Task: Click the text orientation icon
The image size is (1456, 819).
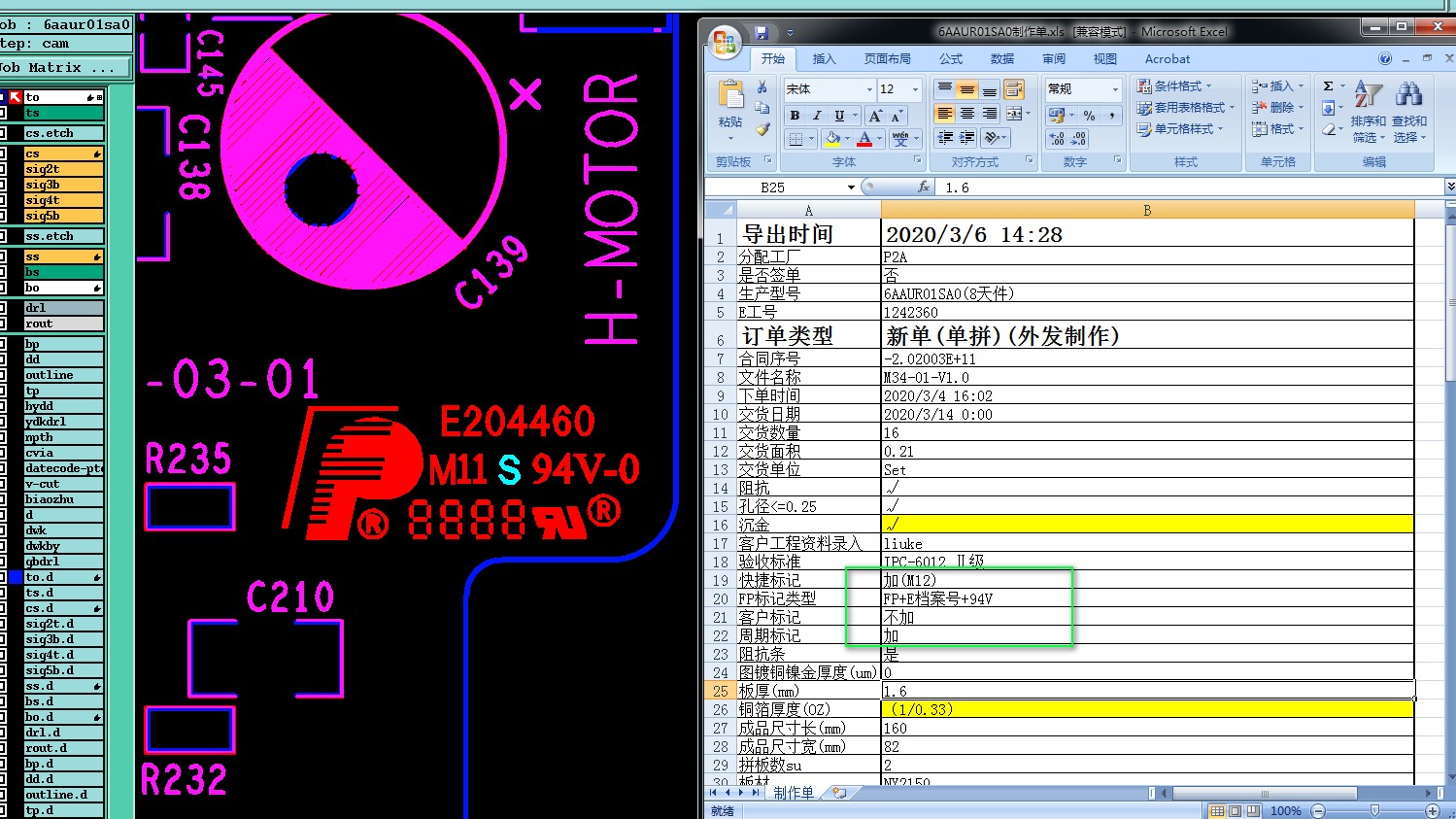Action: click(x=993, y=138)
